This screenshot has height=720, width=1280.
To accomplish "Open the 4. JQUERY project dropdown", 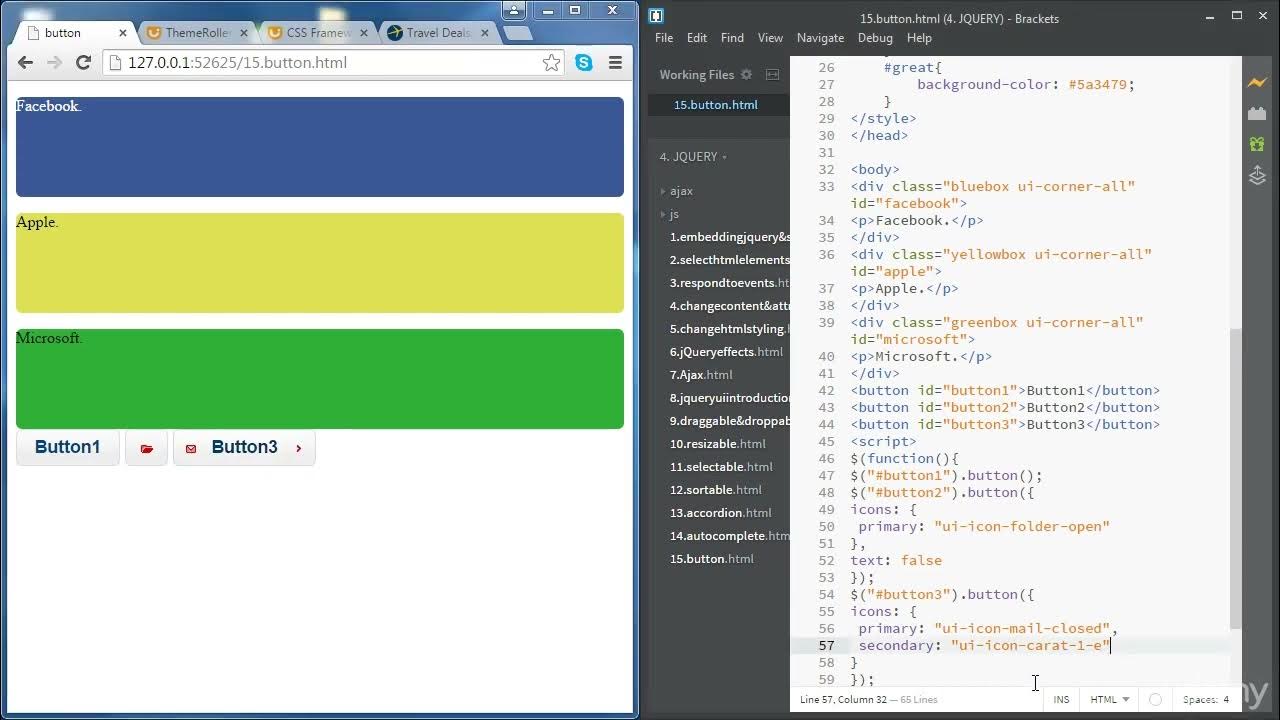I will pos(693,157).
